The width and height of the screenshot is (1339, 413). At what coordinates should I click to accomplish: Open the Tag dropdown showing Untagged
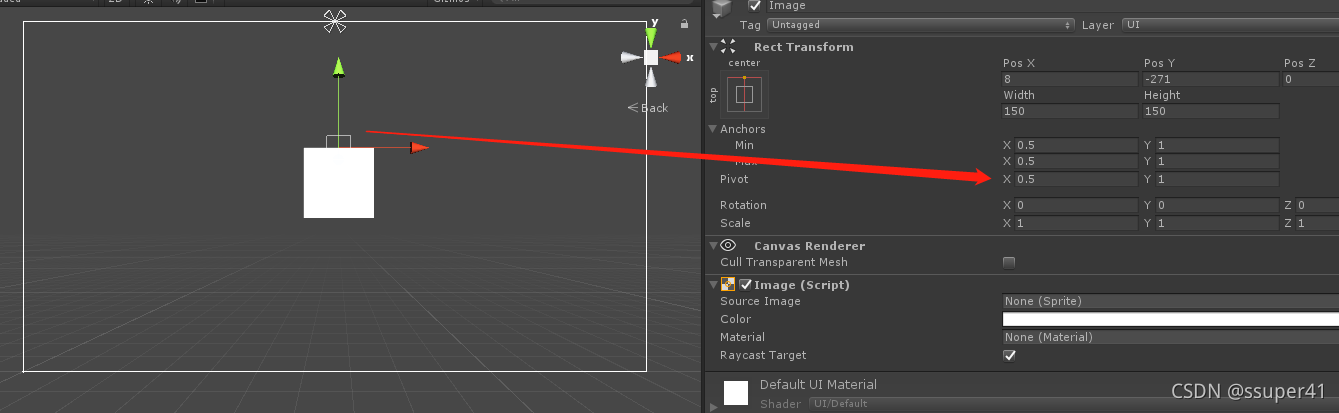click(920, 24)
